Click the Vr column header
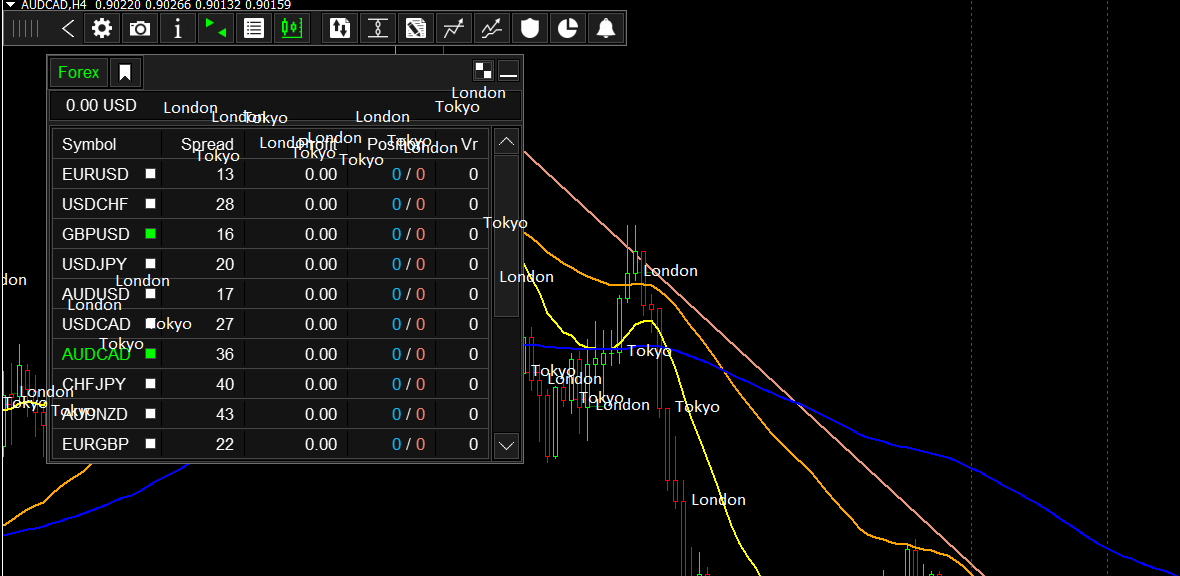The height and width of the screenshot is (576, 1180). pos(470,145)
